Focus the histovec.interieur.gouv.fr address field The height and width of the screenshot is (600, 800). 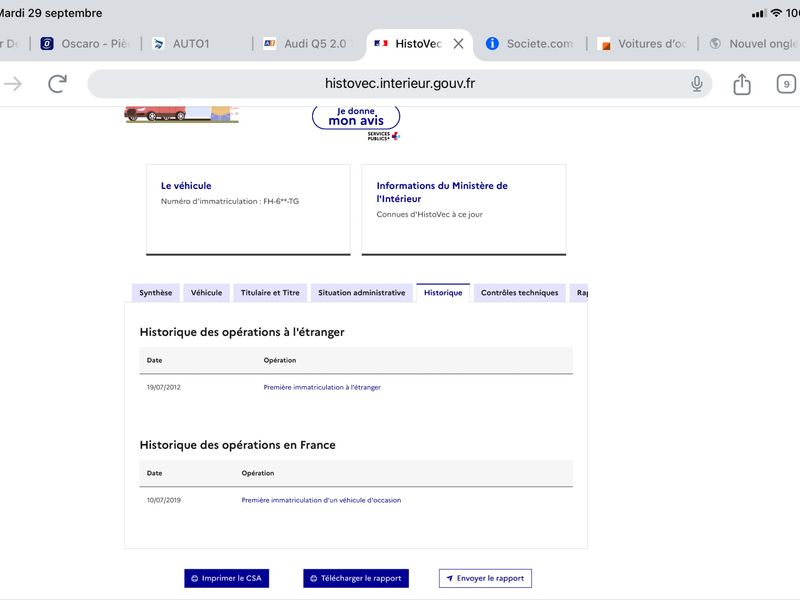click(x=399, y=84)
